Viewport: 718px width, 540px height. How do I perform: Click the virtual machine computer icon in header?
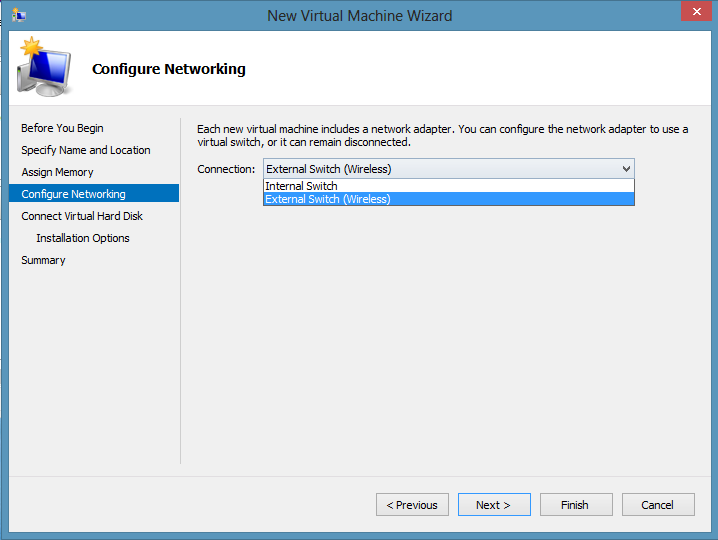click(x=44, y=67)
